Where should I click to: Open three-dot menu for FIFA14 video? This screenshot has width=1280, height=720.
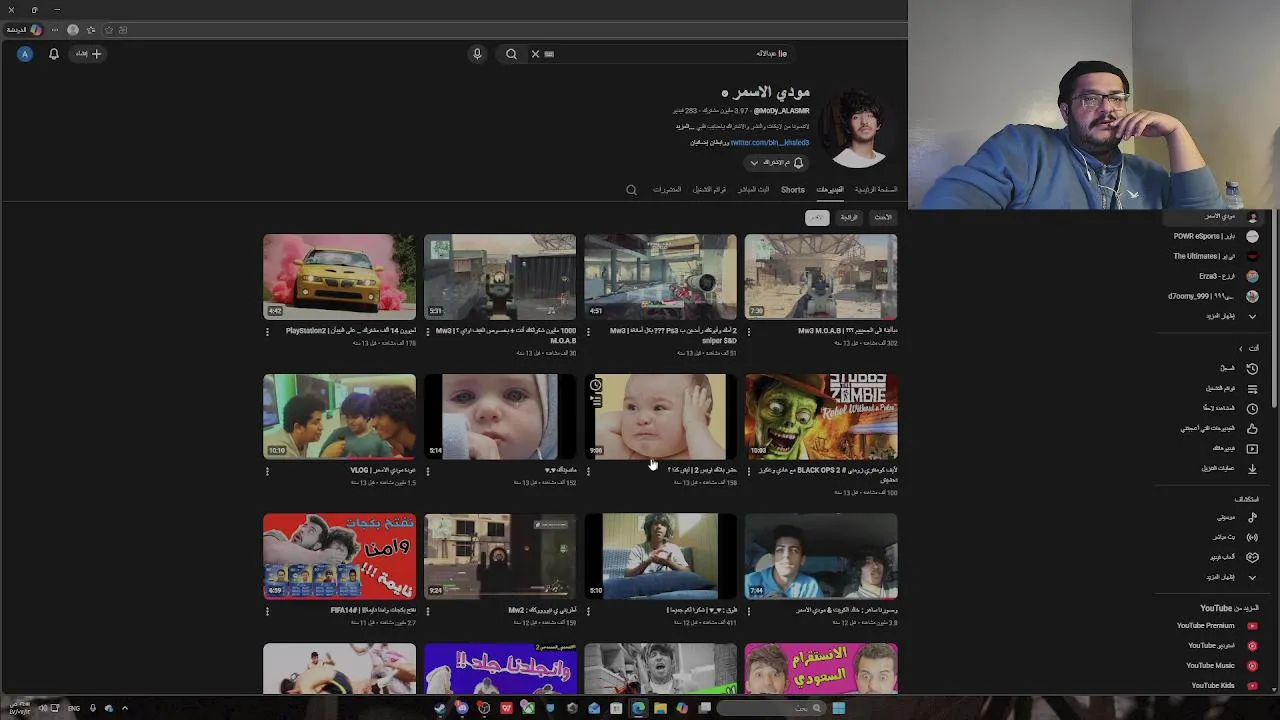click(x=267, y=611)
